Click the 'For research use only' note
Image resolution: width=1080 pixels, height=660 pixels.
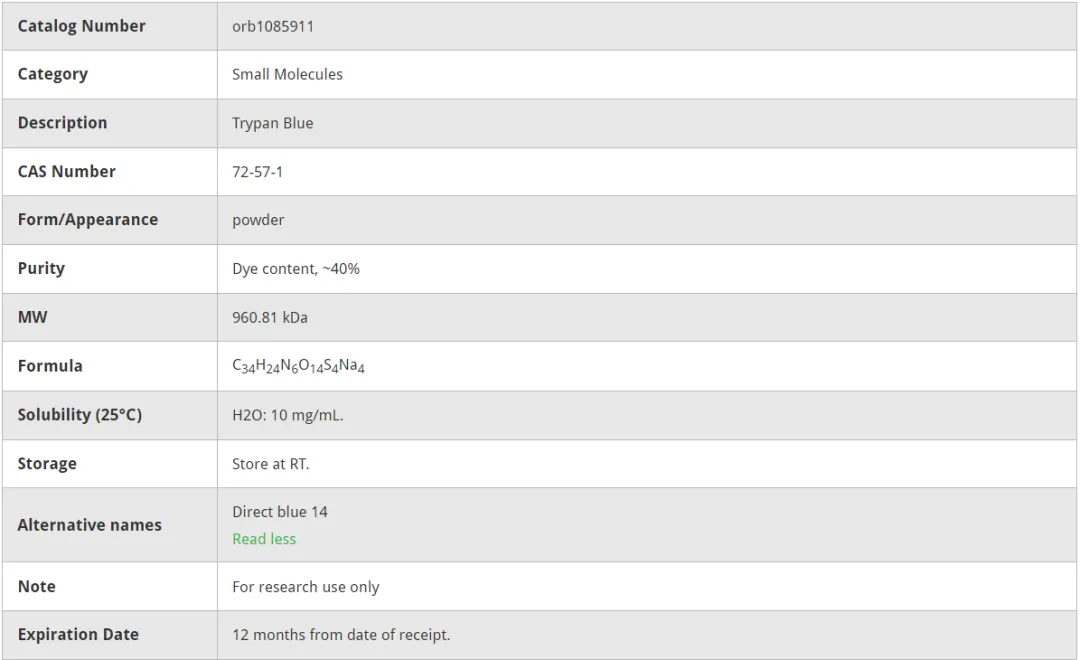(306, 587)
